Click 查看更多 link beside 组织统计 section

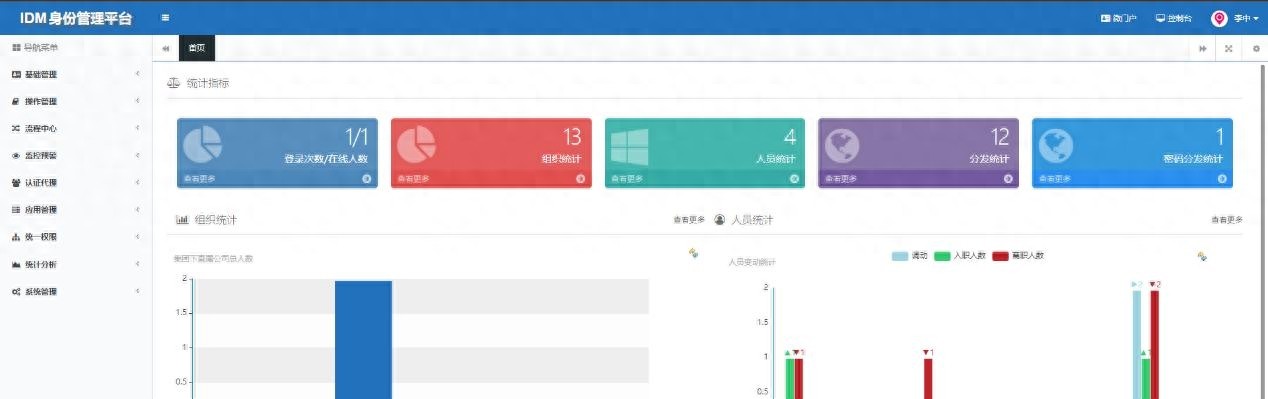pyautogui.click(x=688, y=219)
